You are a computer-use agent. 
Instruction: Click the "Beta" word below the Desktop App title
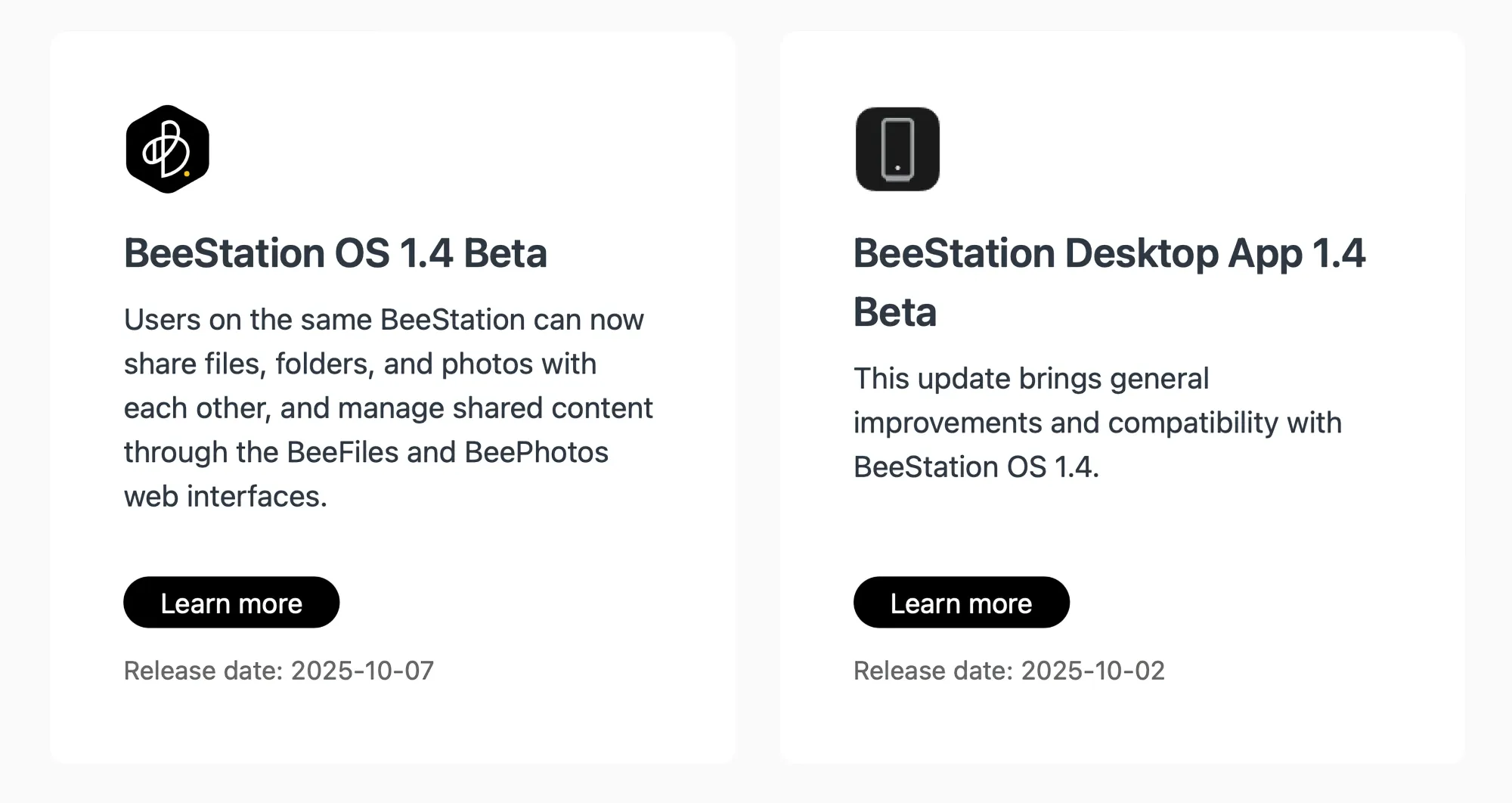(x=895, y=312)
